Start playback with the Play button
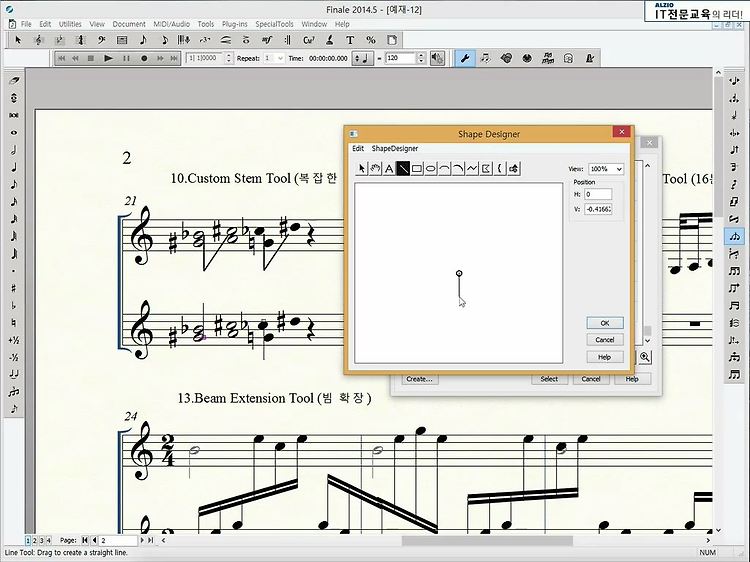Image resolution: width=750 pixels, height=562 pixels. [109, 58]
